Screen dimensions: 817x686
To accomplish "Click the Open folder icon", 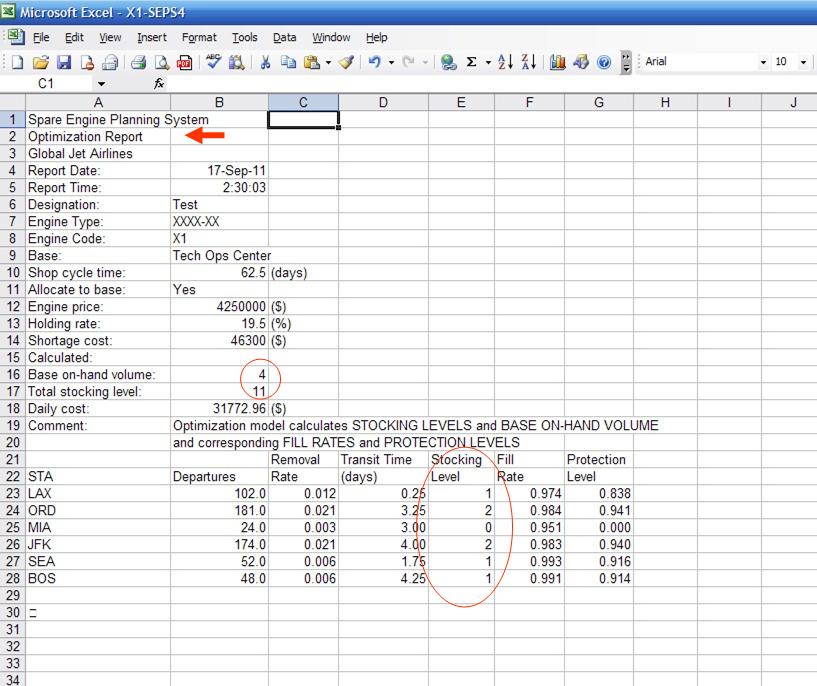I will coord(41,62).
